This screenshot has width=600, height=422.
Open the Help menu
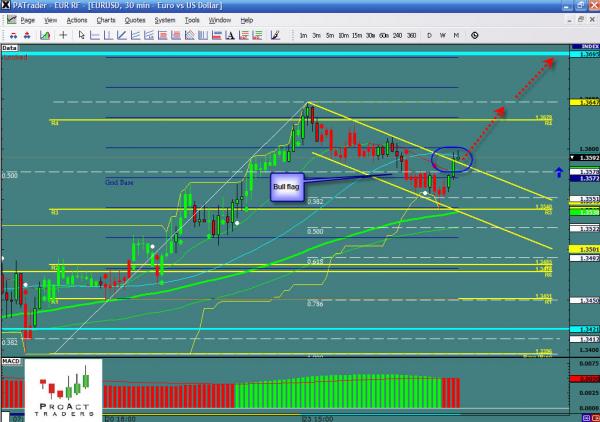click(247, 20)
